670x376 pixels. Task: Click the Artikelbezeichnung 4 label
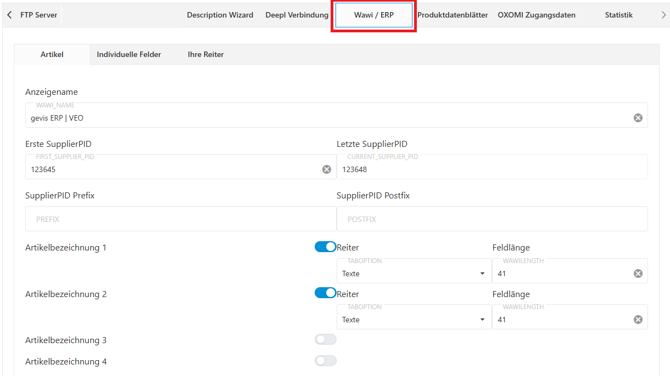pyautogui.click(x=66, y=361)
